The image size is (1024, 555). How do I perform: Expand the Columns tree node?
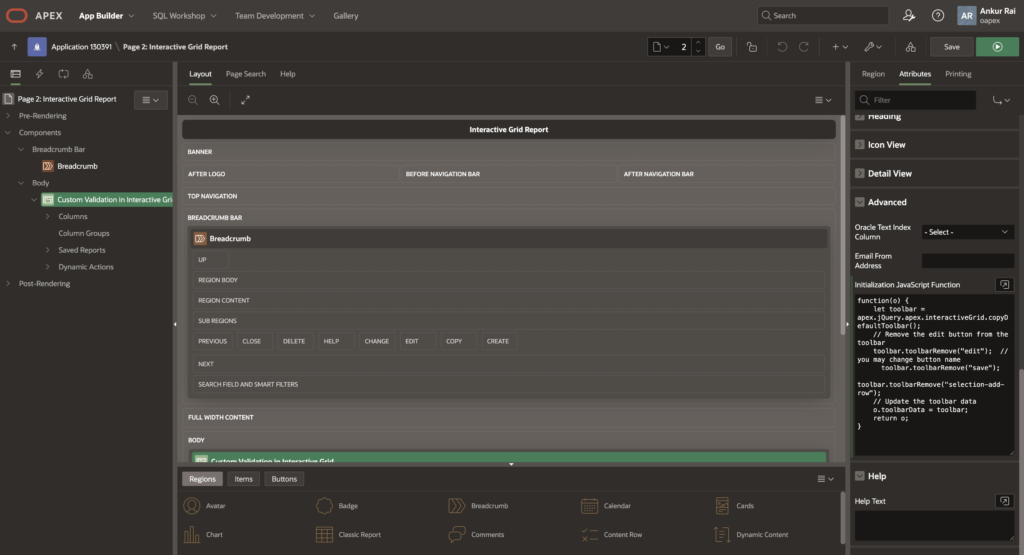[x=47, y=217]
